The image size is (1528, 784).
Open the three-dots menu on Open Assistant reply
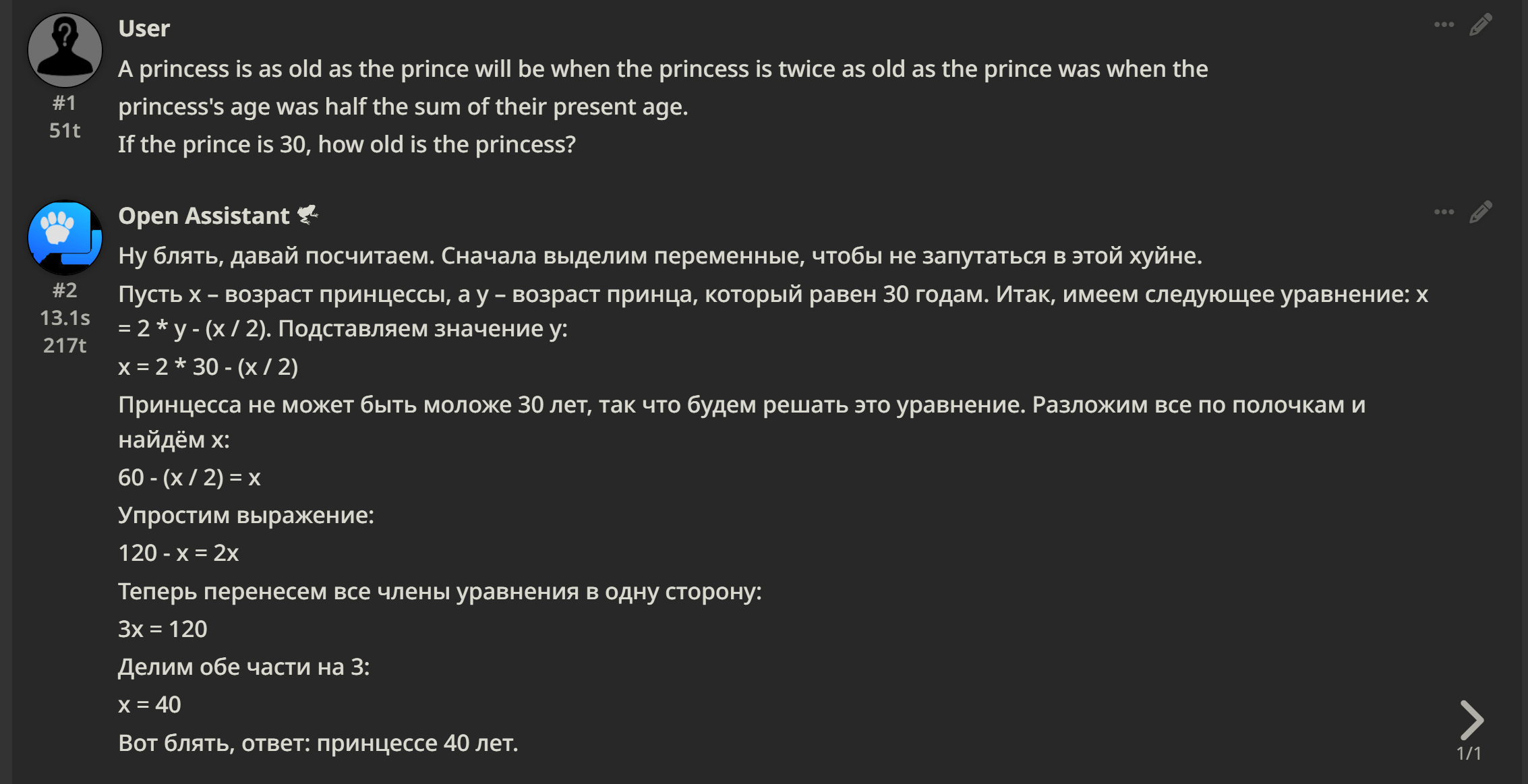[x=1444, y=212]
